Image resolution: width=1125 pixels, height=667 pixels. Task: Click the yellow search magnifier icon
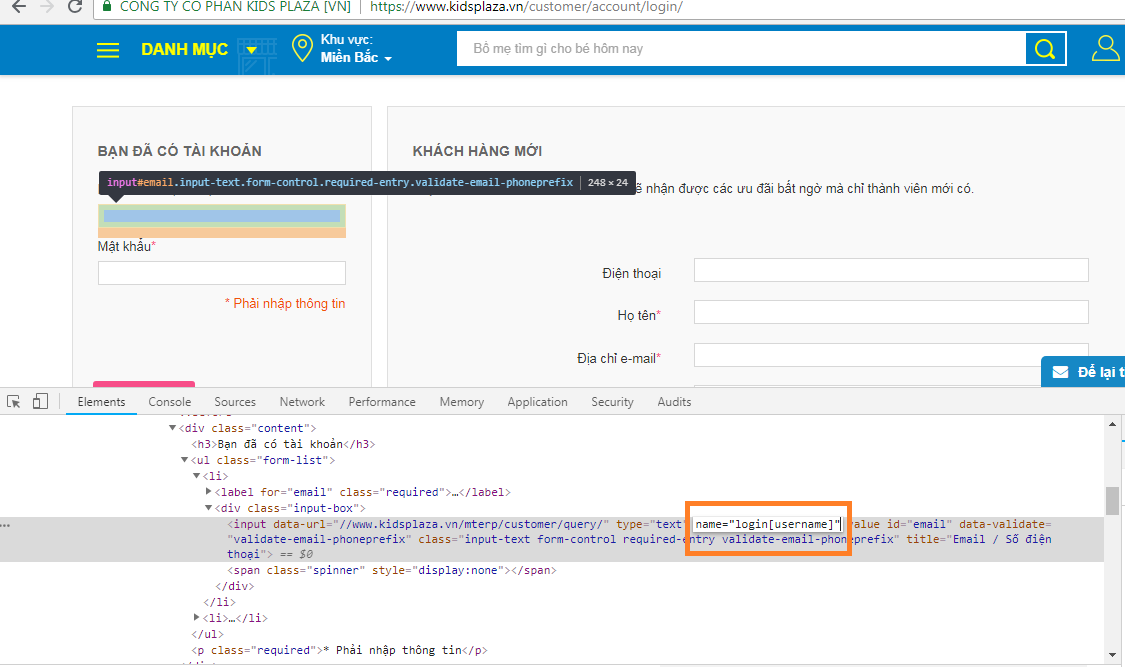click(1044, 48)
